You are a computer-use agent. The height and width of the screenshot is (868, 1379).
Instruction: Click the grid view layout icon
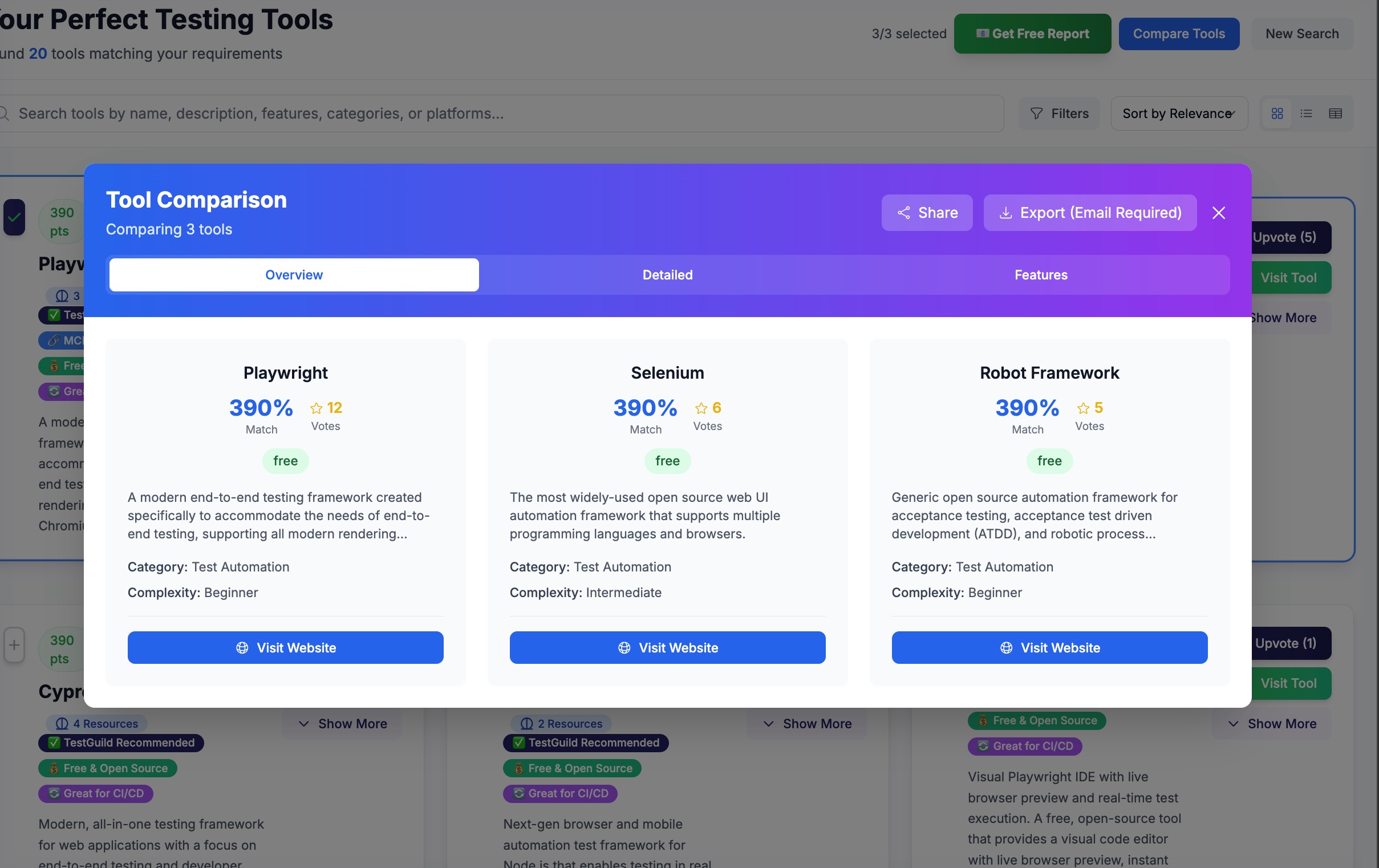(x=1276, y=113)
